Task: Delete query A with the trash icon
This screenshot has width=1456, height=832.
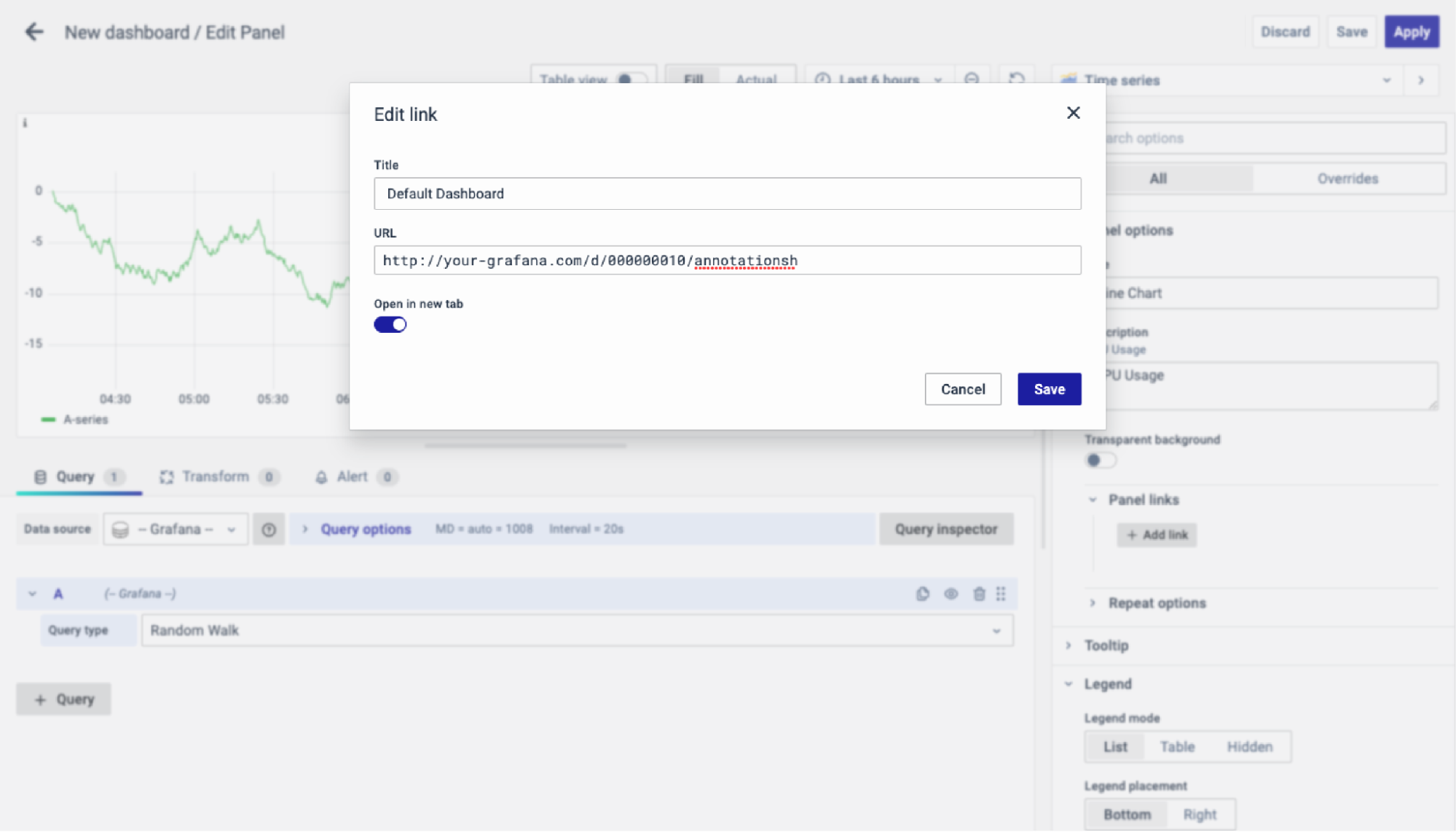Action: [x=979, y=594]
